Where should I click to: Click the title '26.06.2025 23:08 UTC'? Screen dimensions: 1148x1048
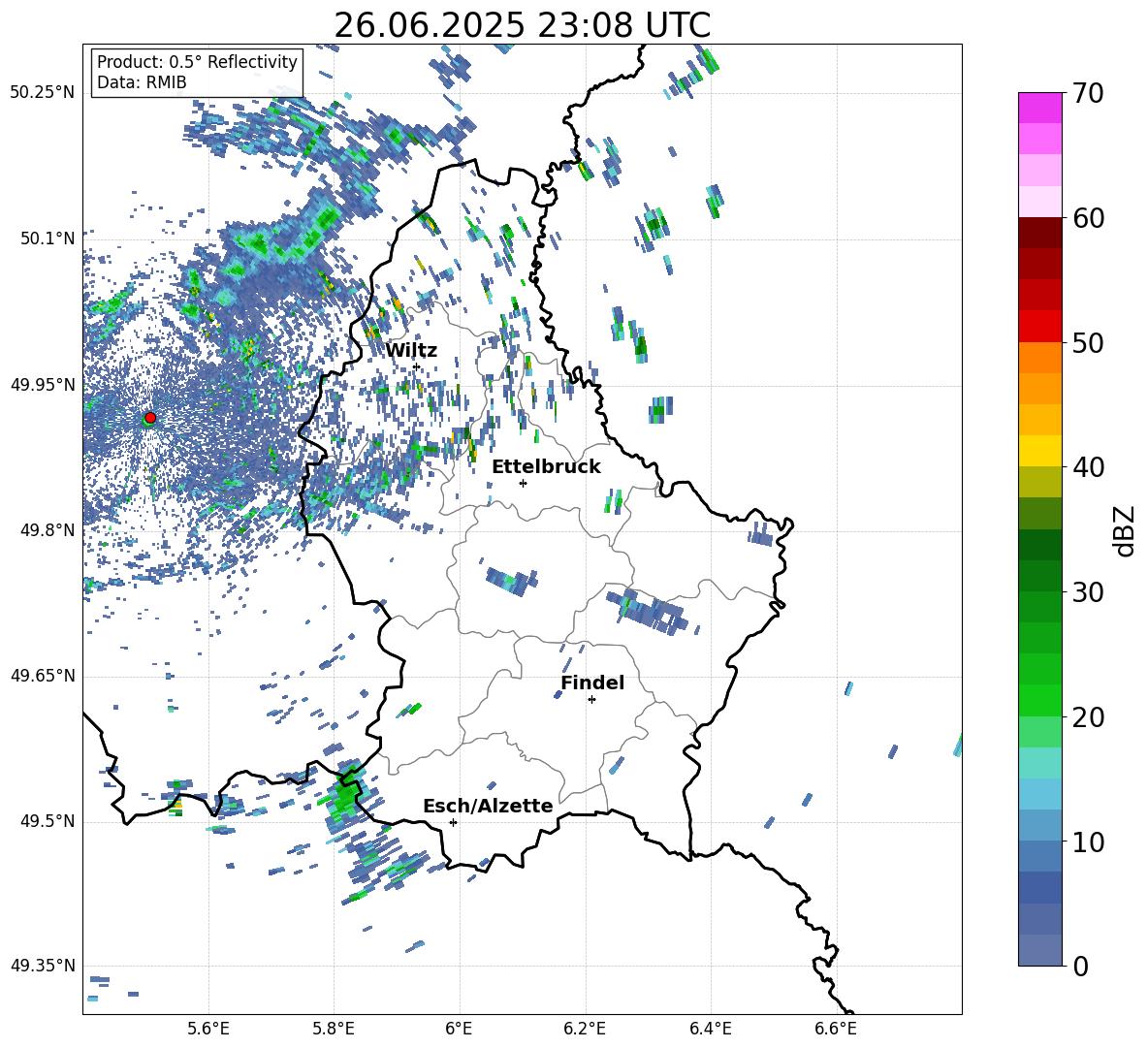[523, 25]
